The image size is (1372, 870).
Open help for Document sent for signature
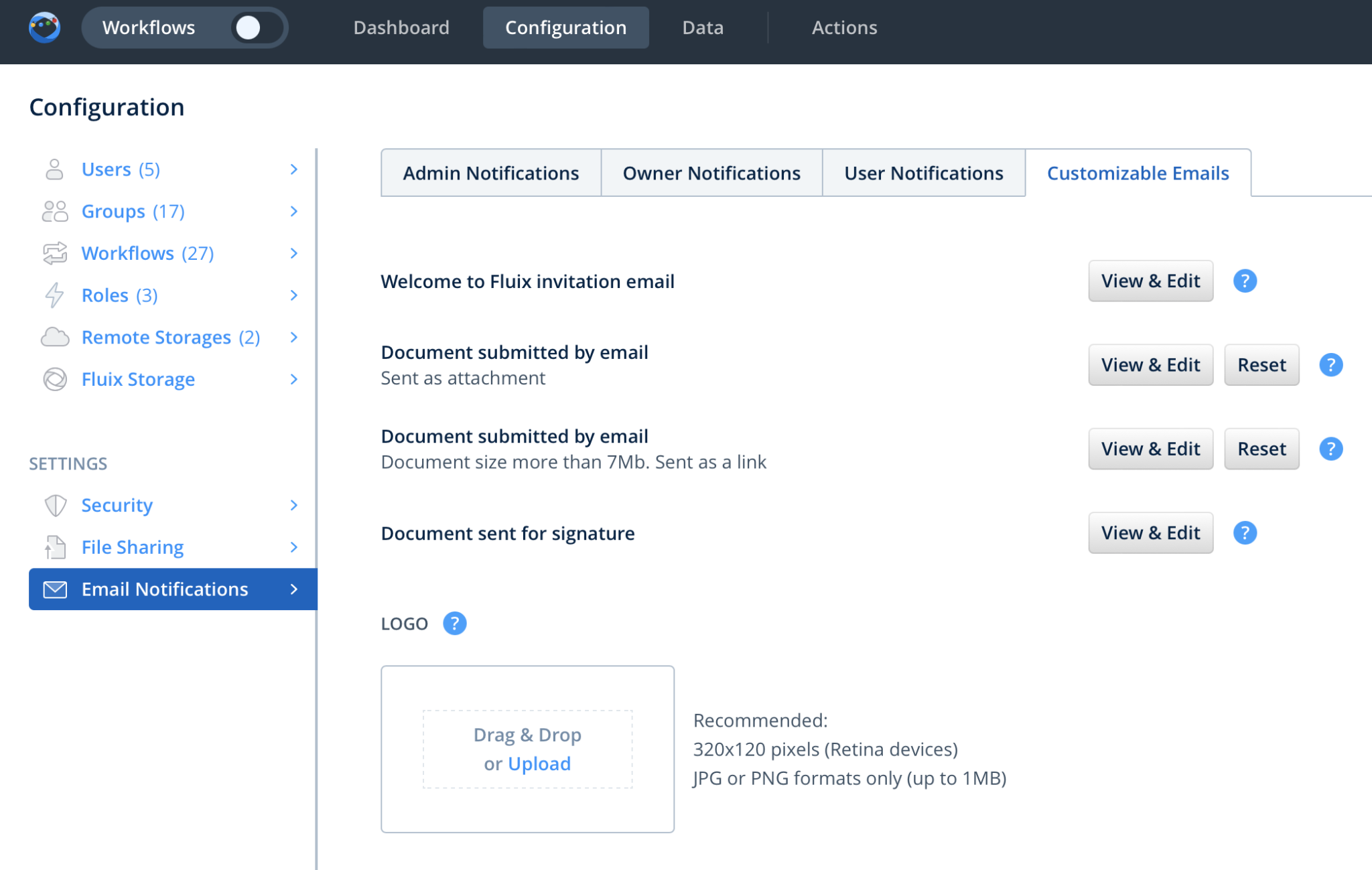pos(1244,533)
